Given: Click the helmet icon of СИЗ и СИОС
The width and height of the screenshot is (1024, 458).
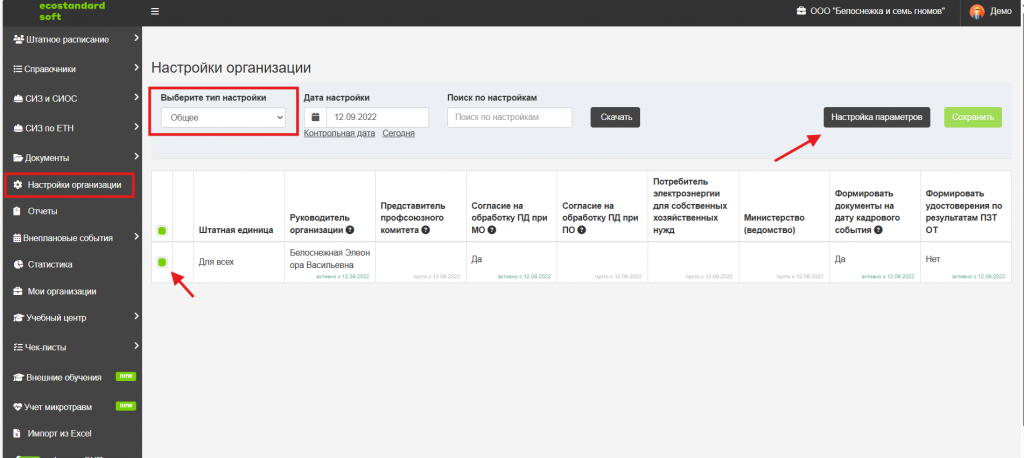Looking at the screenshot, I should pos(19,99).
